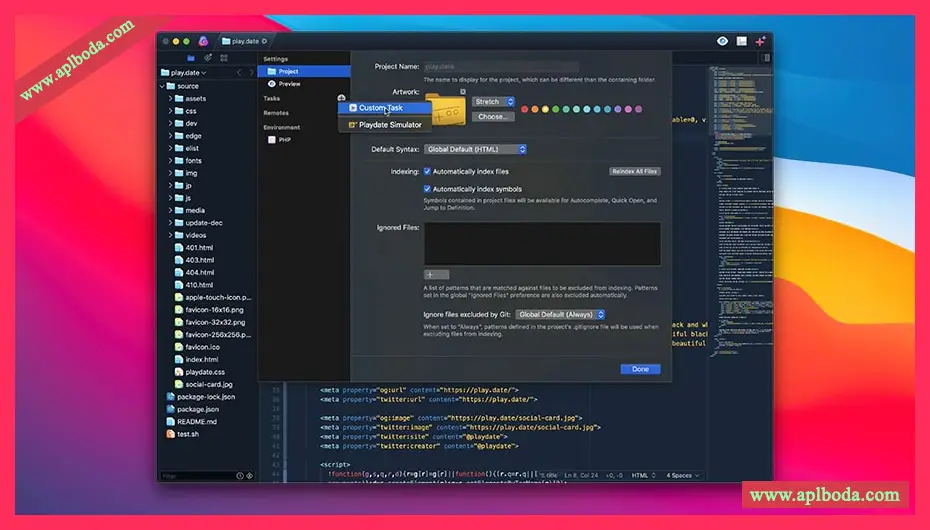Click the PHP environment item

click(x=284, y=140)
